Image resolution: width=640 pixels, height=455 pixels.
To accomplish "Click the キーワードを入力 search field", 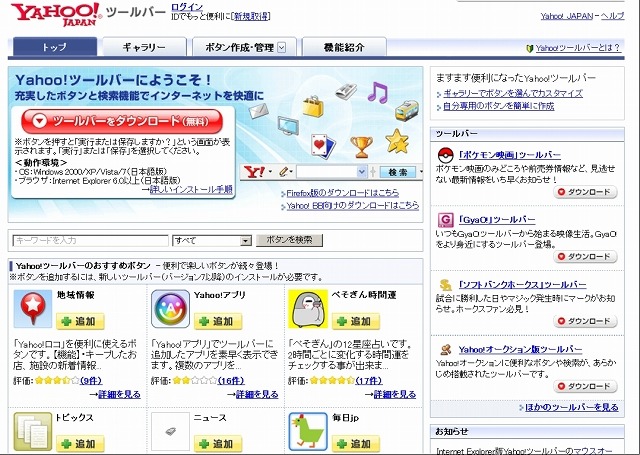I will 91,241.
